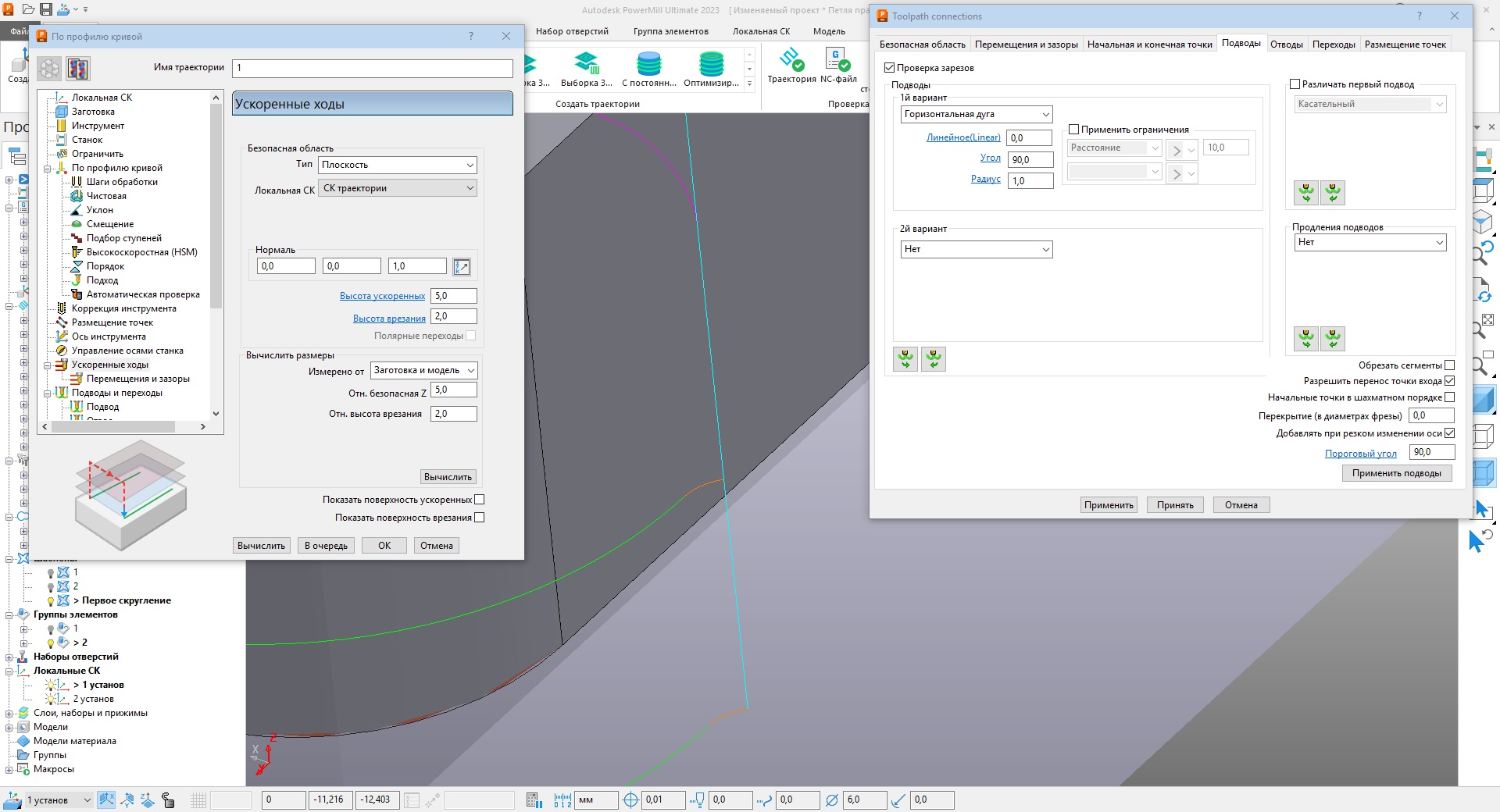Click the strategy wheel icon in toolpath dialog
Screen dimensions: 1500x812
coord(49,69)
